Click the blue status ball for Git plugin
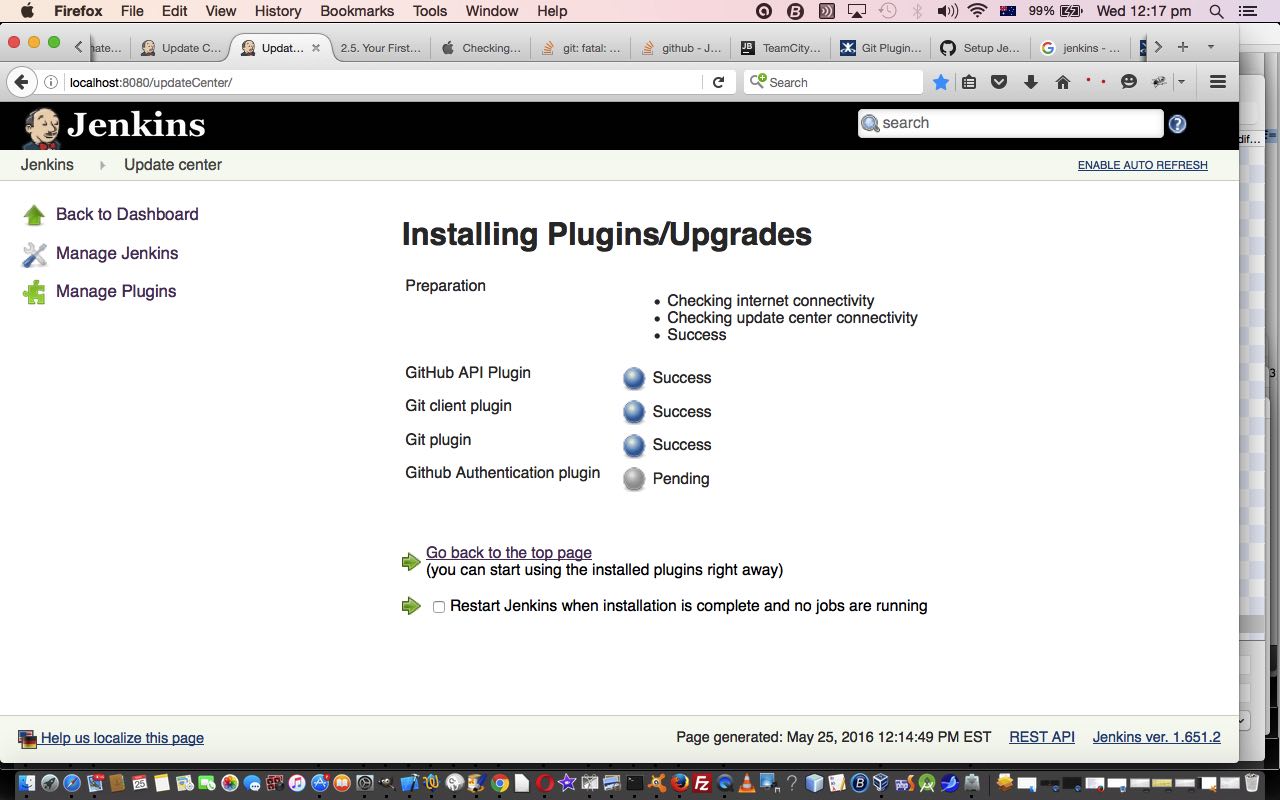The height and width of the screenshot is (800, 1280). (634, 445)
